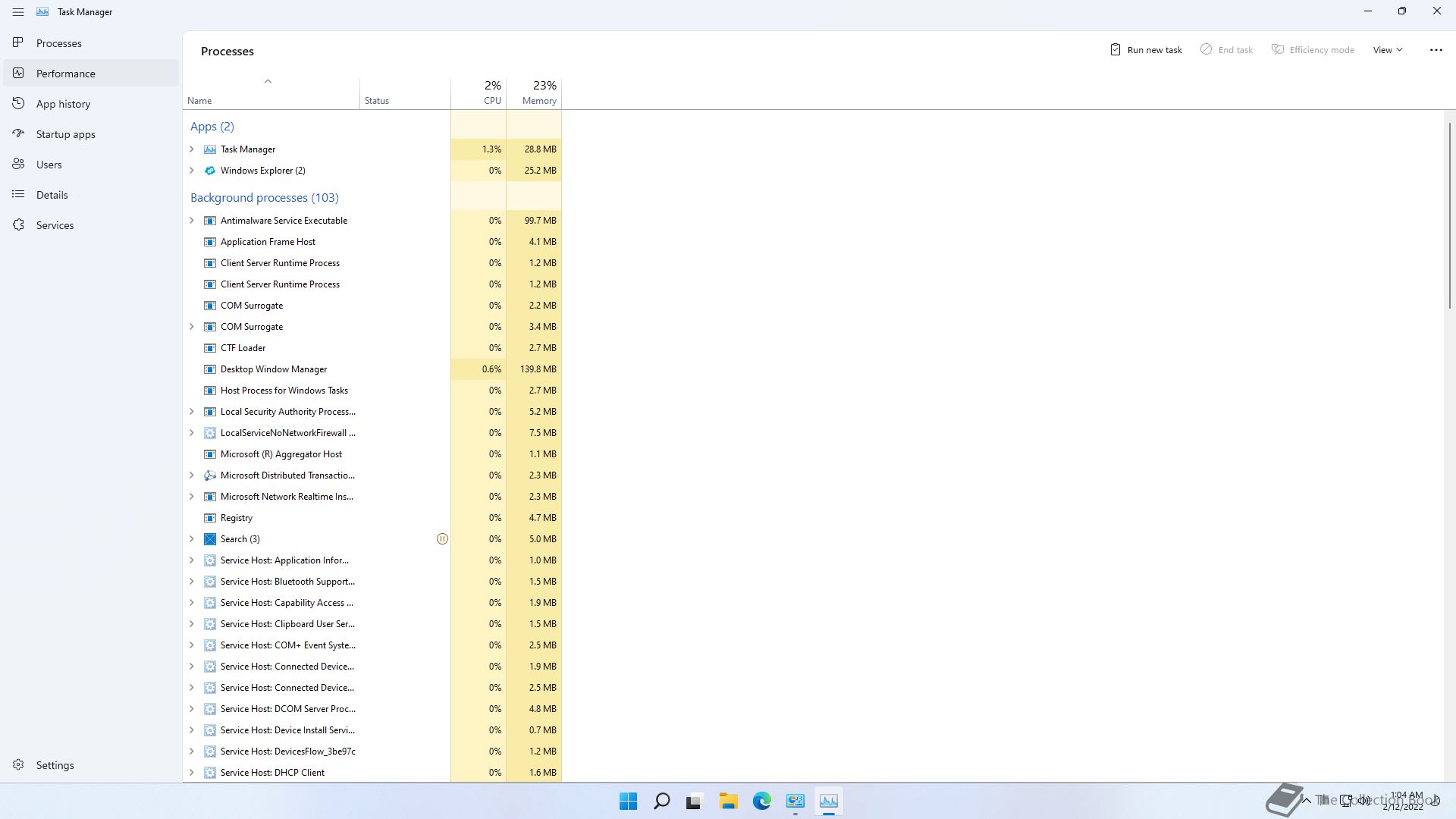Select Microsoft (R) Aggregator Host row
This screenshot has width=1456, height=819.
point(372,454)
